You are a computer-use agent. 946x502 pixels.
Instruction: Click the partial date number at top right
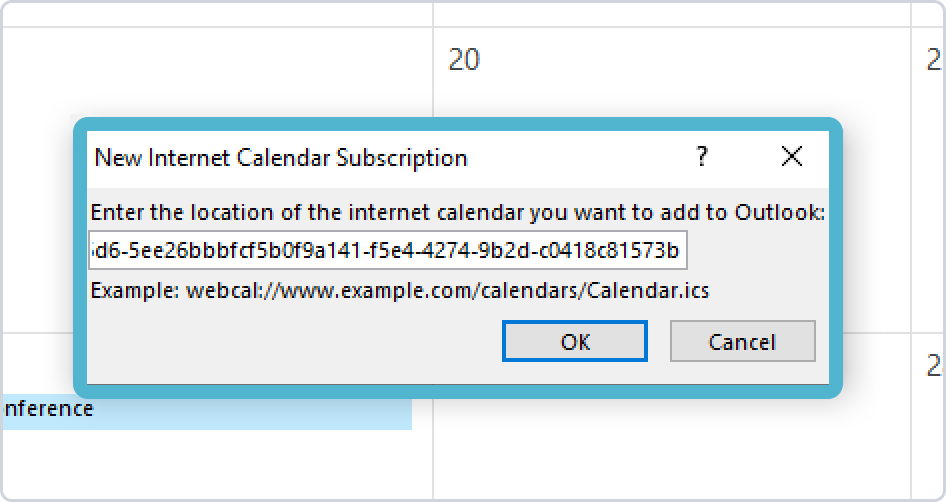[935, 60]
